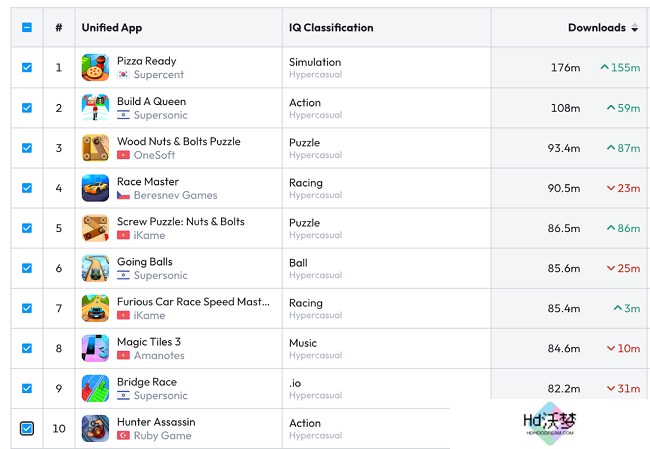
Task: Uncheck the Furious Car Race row checkbox
Action: [27, 308]
